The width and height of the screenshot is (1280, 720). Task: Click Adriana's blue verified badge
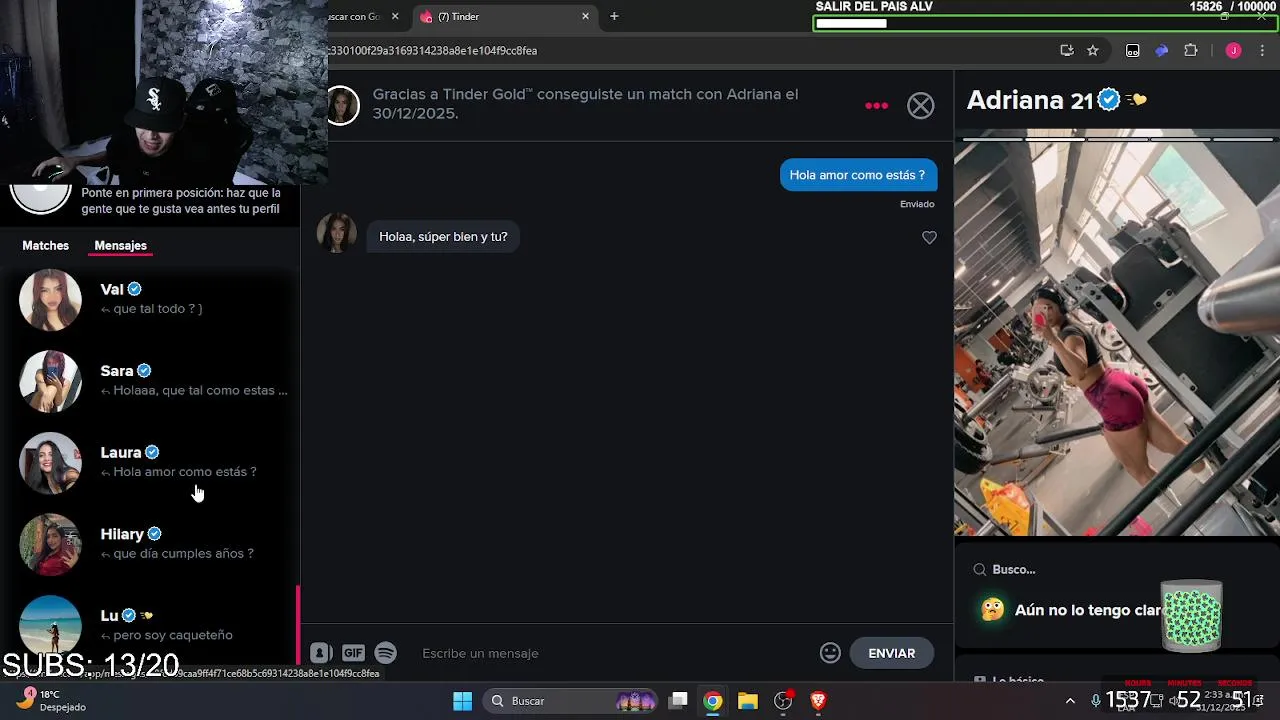1108,99
